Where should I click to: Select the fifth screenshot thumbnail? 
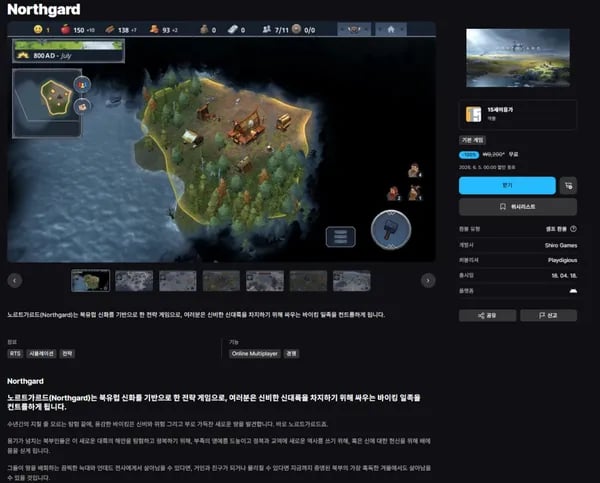point(265,281)
